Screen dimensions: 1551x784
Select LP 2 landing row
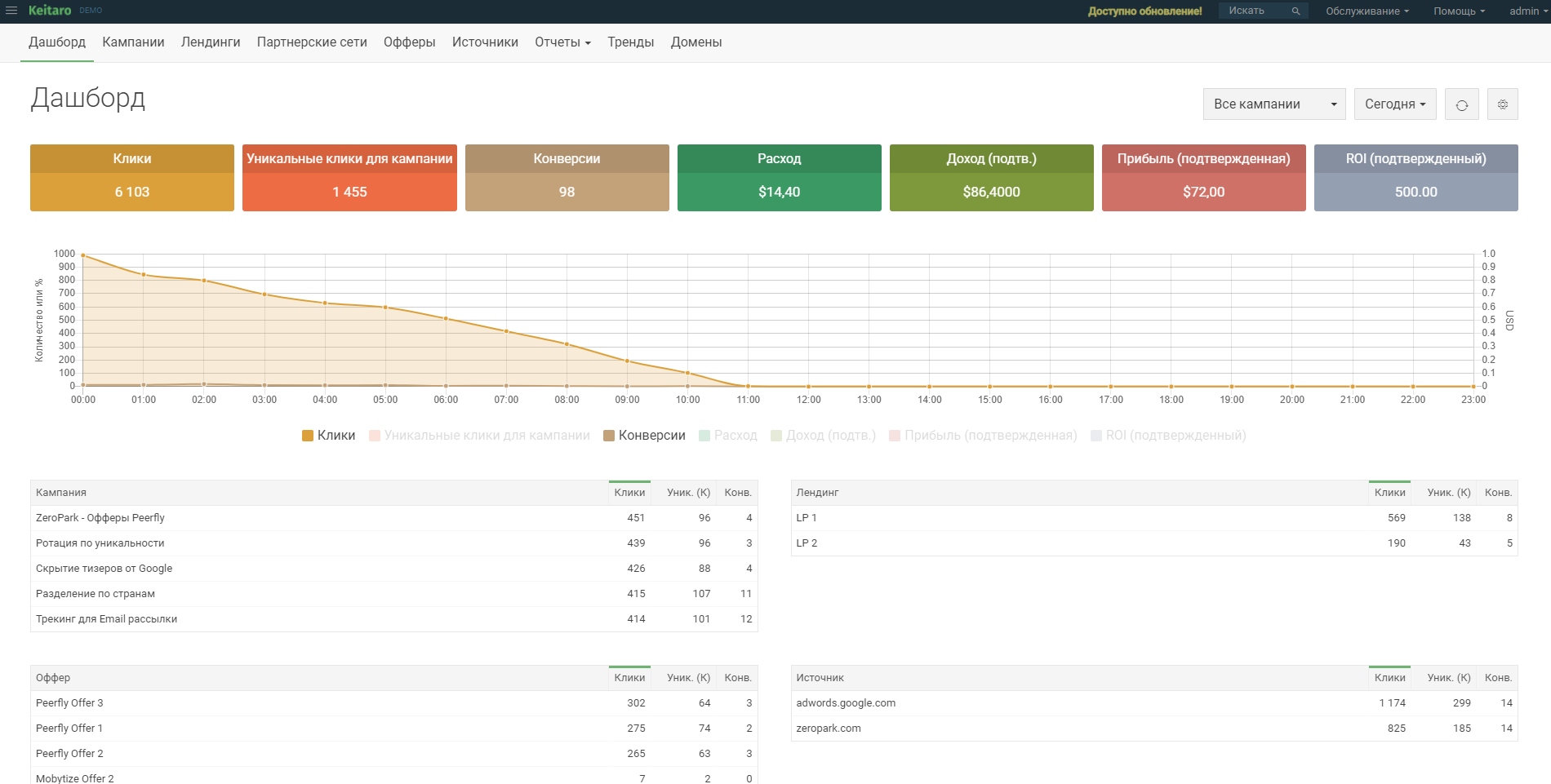coord(1154,543)
